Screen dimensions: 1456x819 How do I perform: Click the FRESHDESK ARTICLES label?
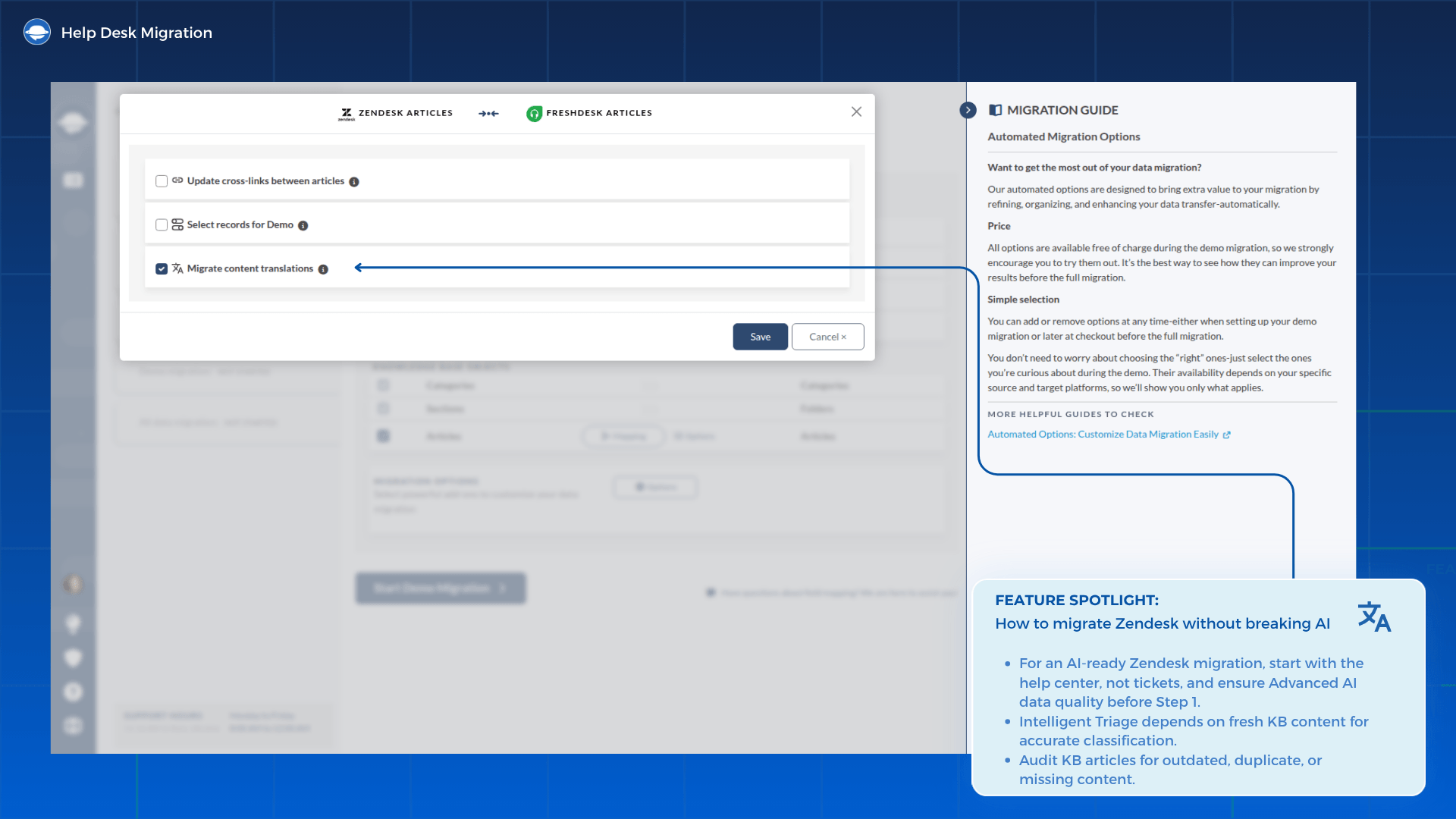(x=599, y=113)
